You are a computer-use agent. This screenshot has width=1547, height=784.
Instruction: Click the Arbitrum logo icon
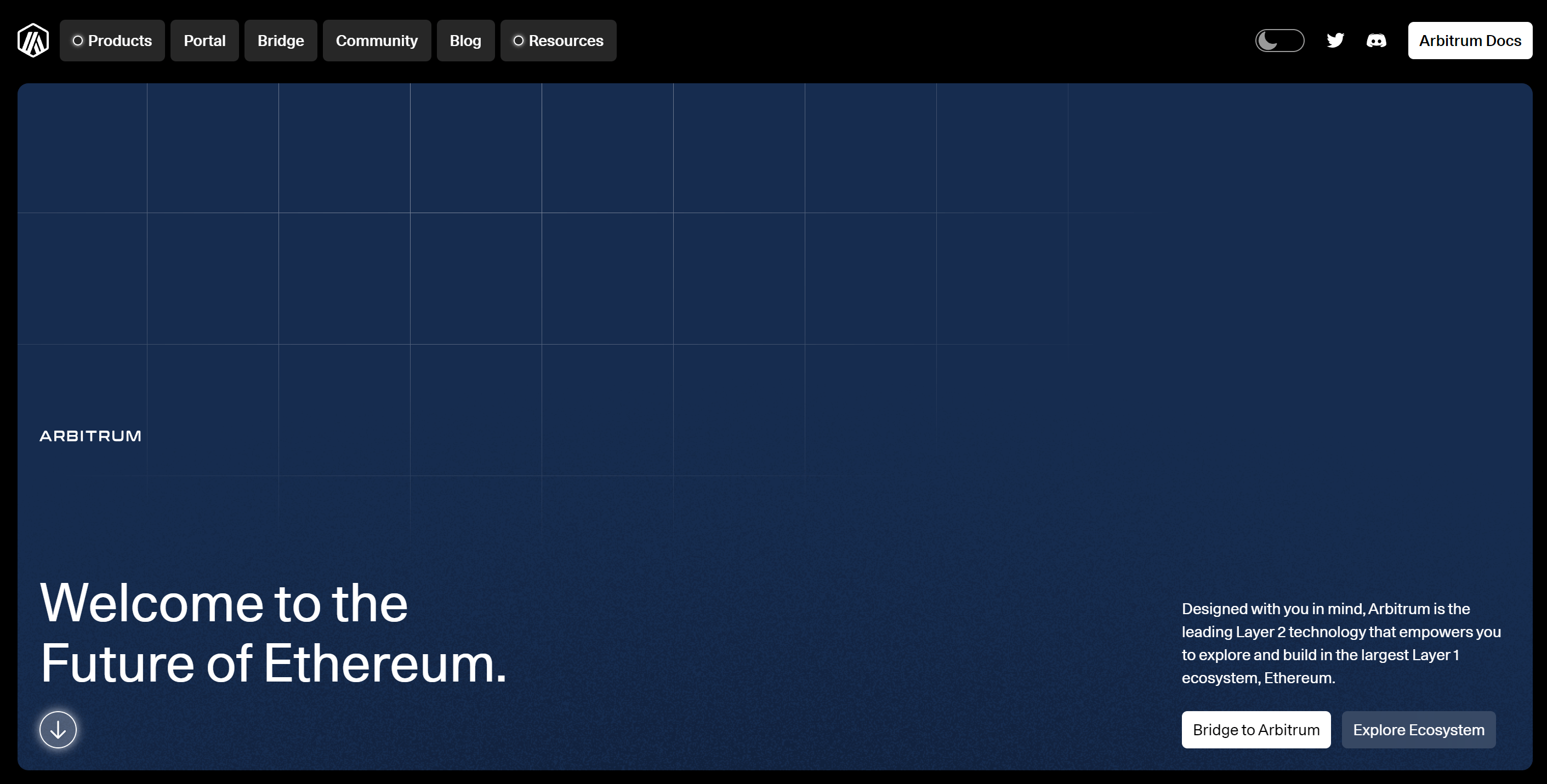tap(33, 40)
